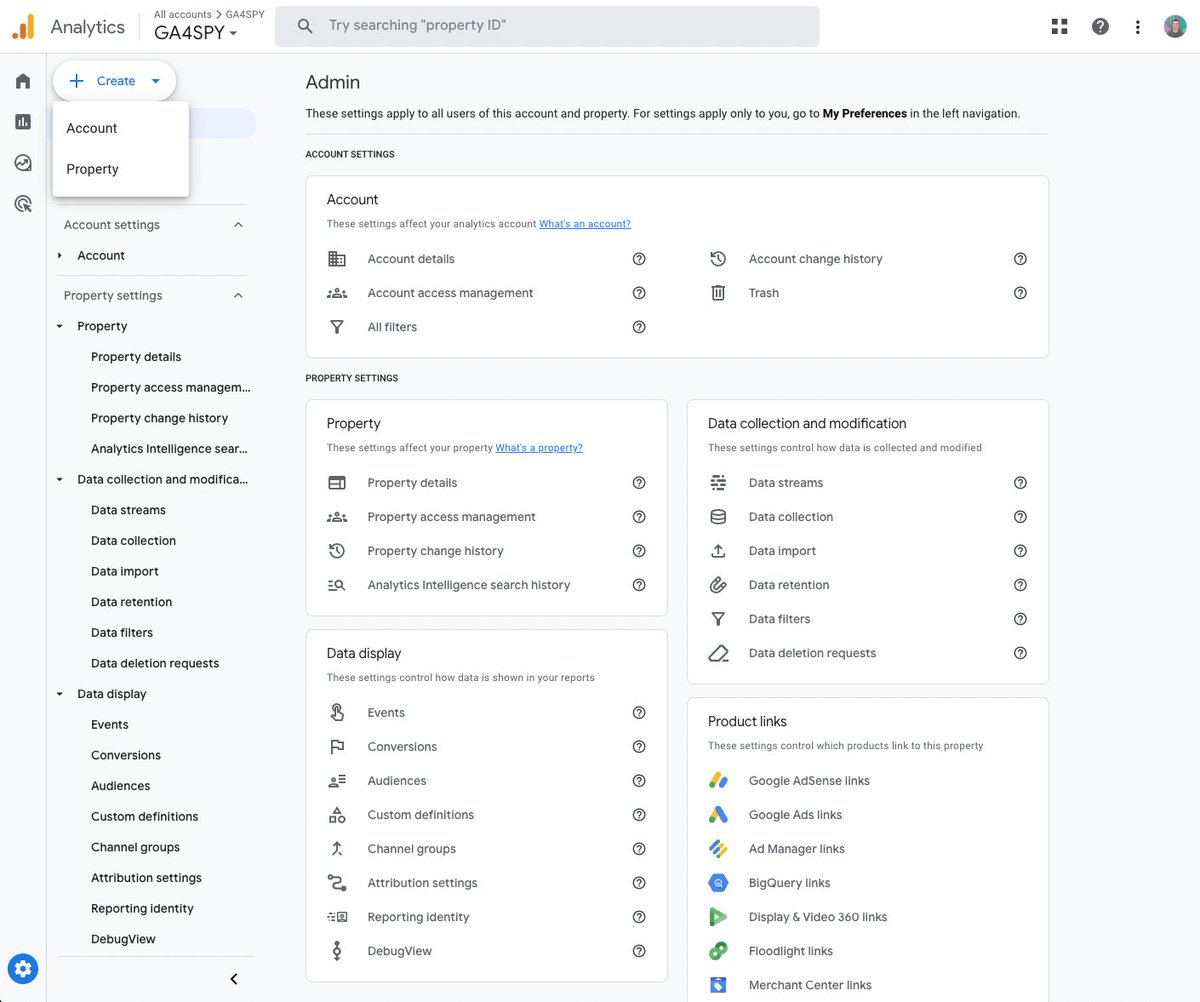
Task: Expand the Account tree item in sidebar
Action: [60, 256]
